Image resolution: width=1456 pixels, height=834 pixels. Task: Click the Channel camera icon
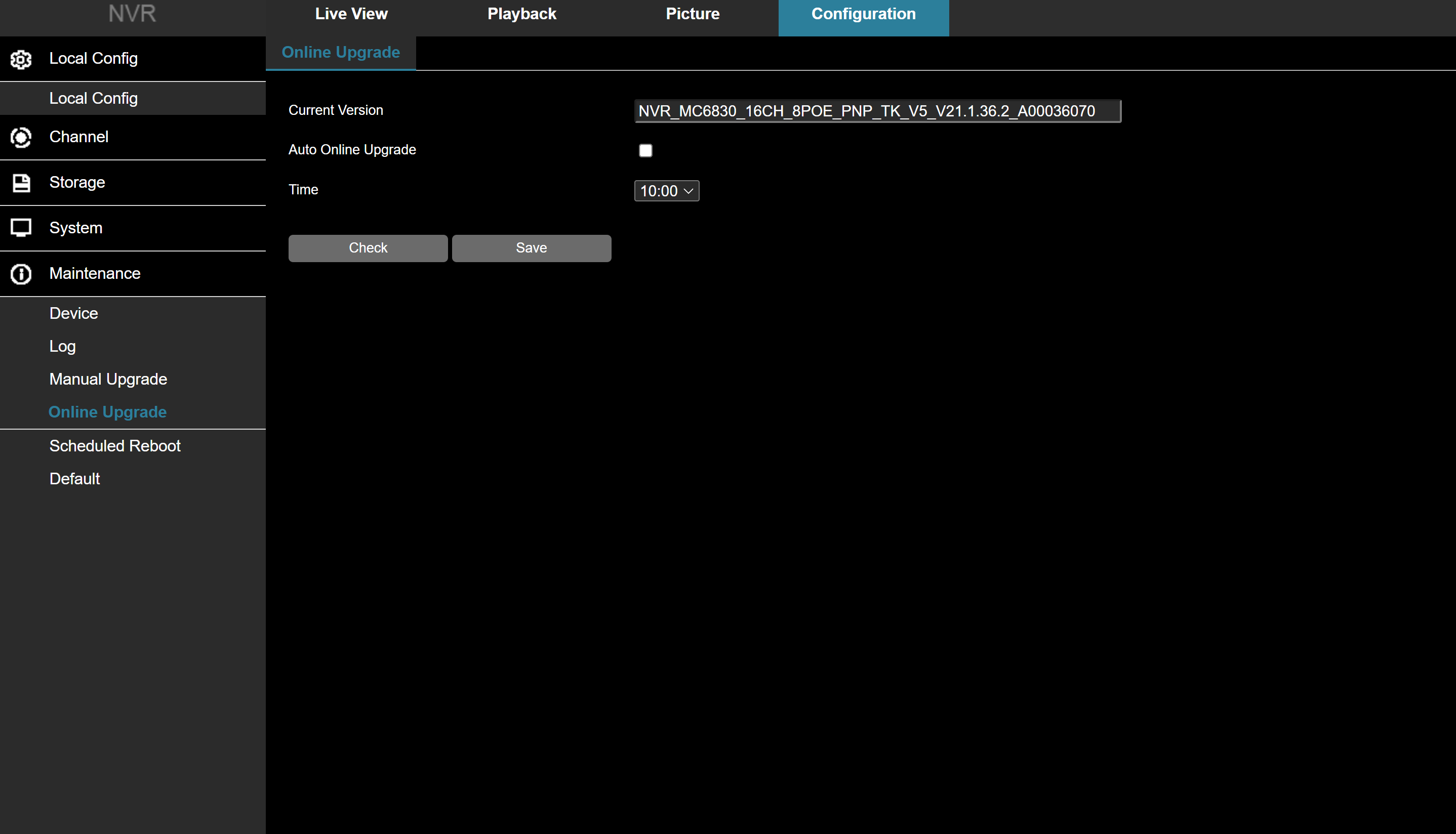[21, 138]
